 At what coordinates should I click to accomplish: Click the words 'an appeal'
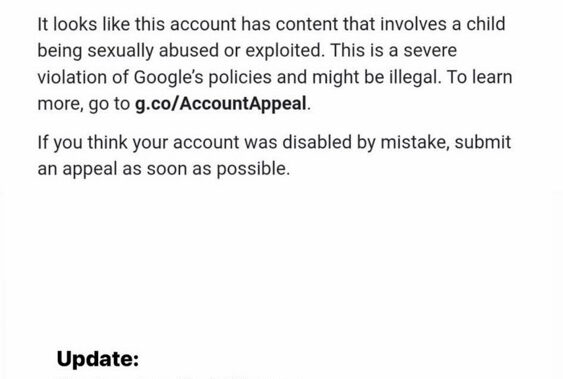point(77,169)
